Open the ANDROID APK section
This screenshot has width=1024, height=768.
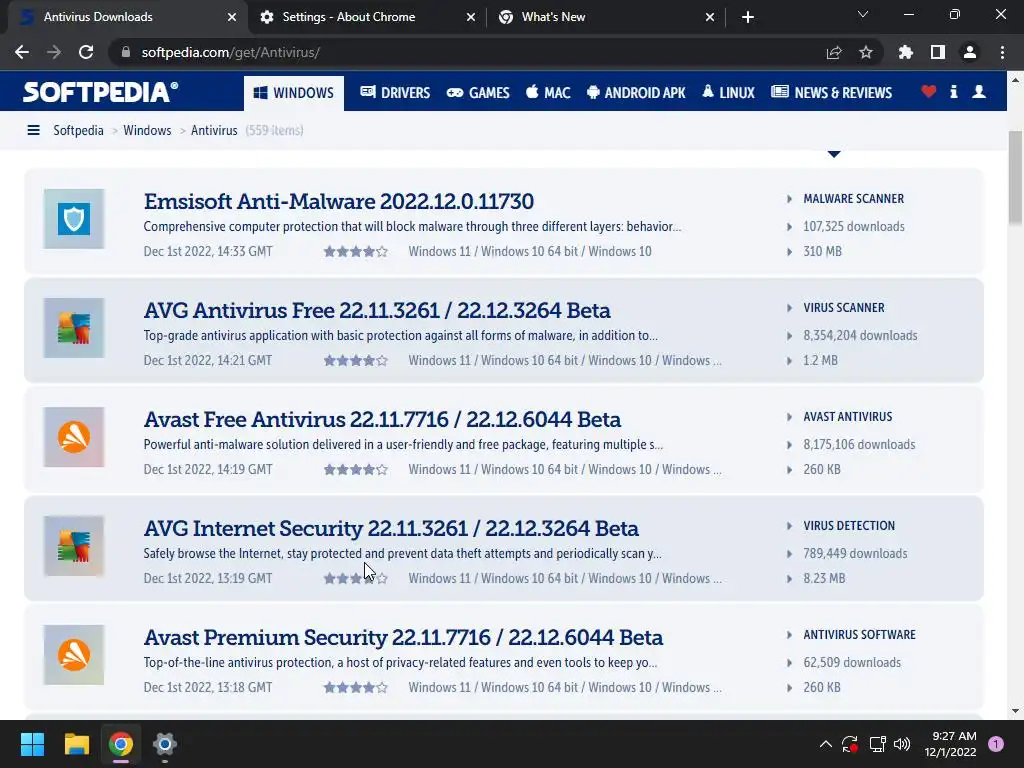tap(636, 93)
